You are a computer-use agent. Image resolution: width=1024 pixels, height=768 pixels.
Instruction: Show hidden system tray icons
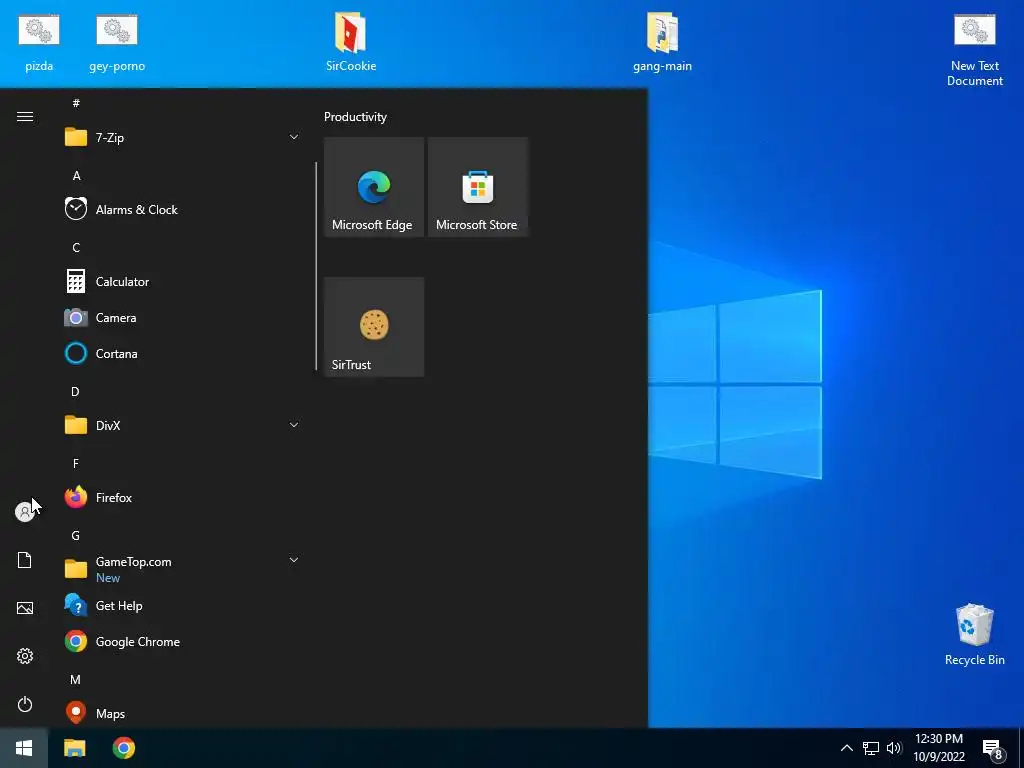tap(846, 748)
